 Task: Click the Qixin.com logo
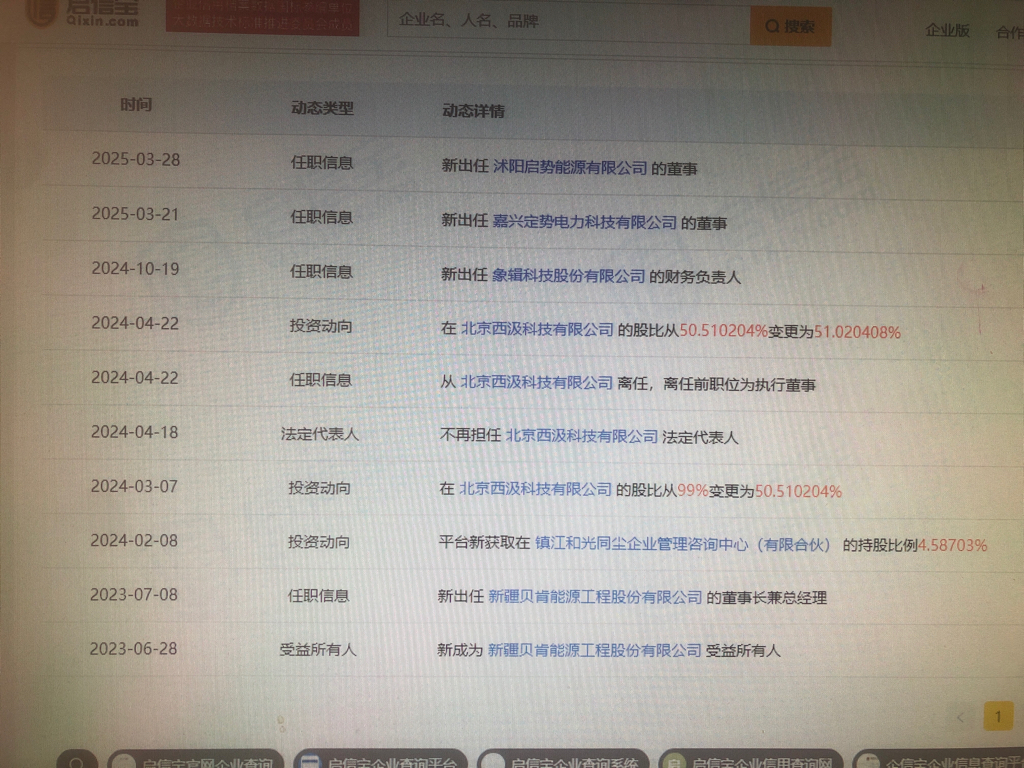click(84, 13)
